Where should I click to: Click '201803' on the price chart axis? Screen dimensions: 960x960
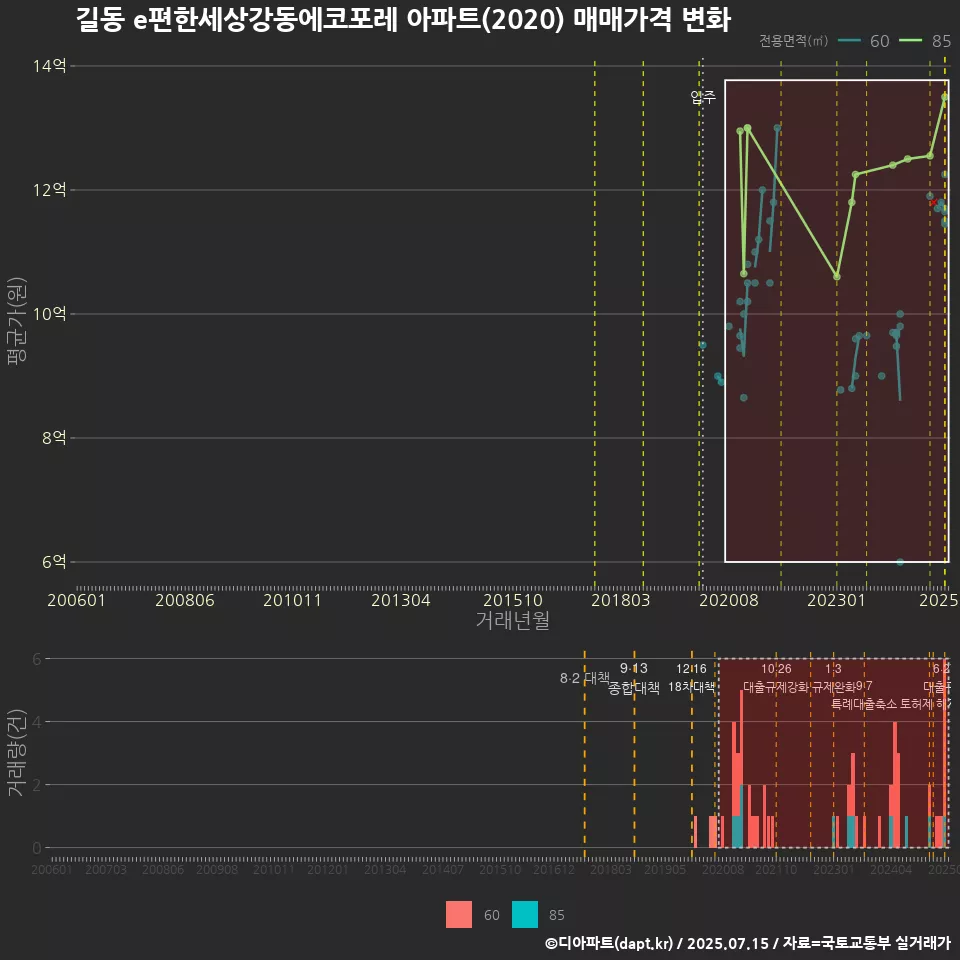point(620,600)
